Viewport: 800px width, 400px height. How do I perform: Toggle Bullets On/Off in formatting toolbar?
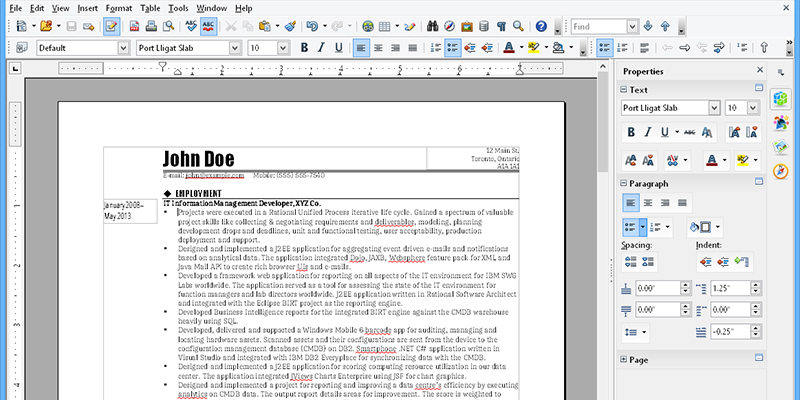point(453,48)
